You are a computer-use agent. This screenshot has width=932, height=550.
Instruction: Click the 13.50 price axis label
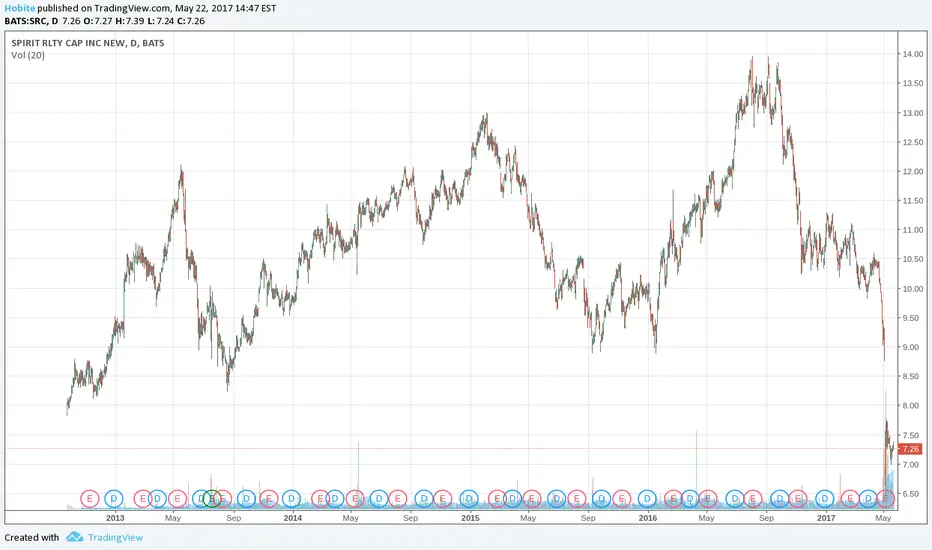(912, 83)
